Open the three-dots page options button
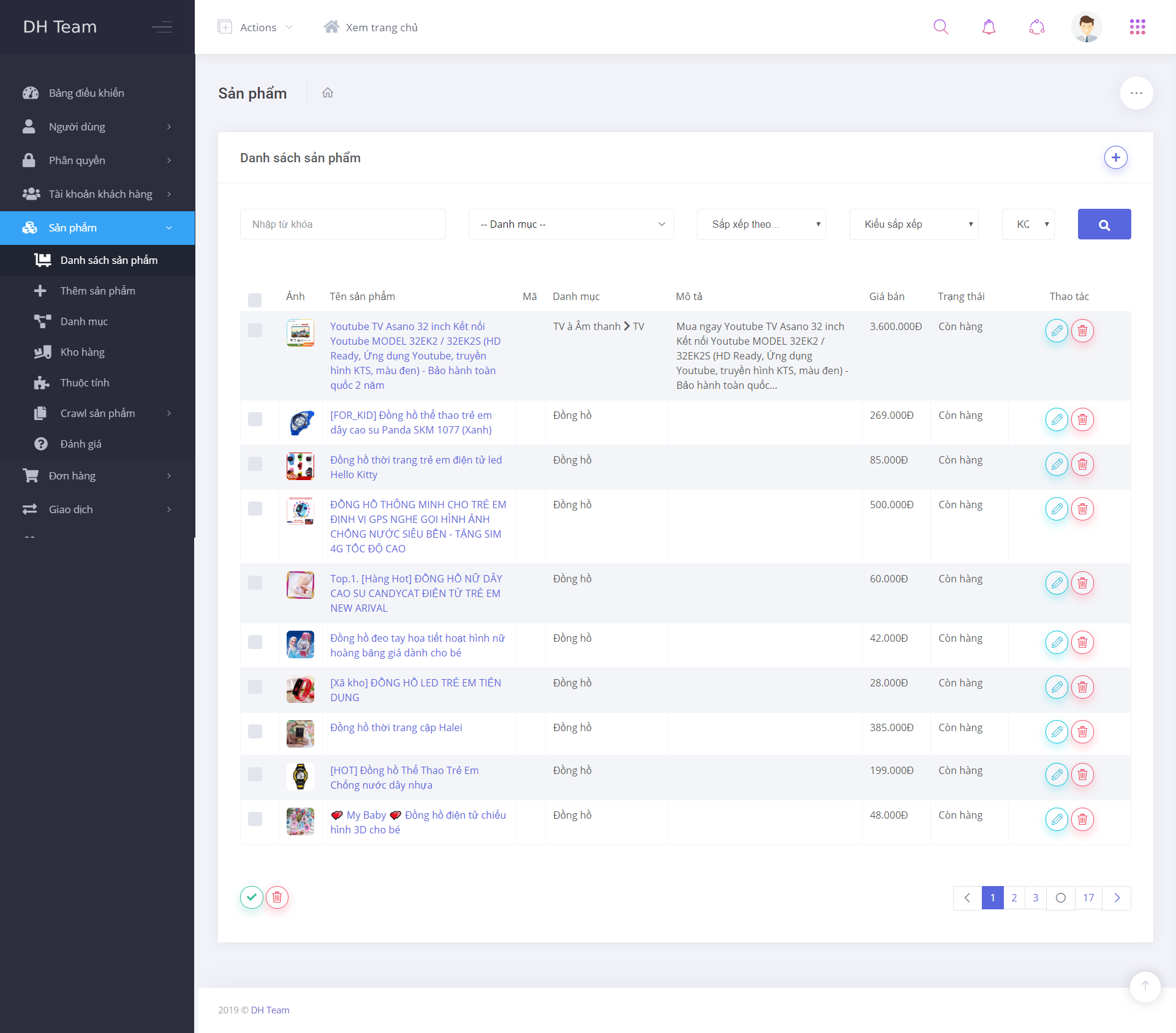This screenshot has height=1033, width=1176. [x=1136, y=93]
